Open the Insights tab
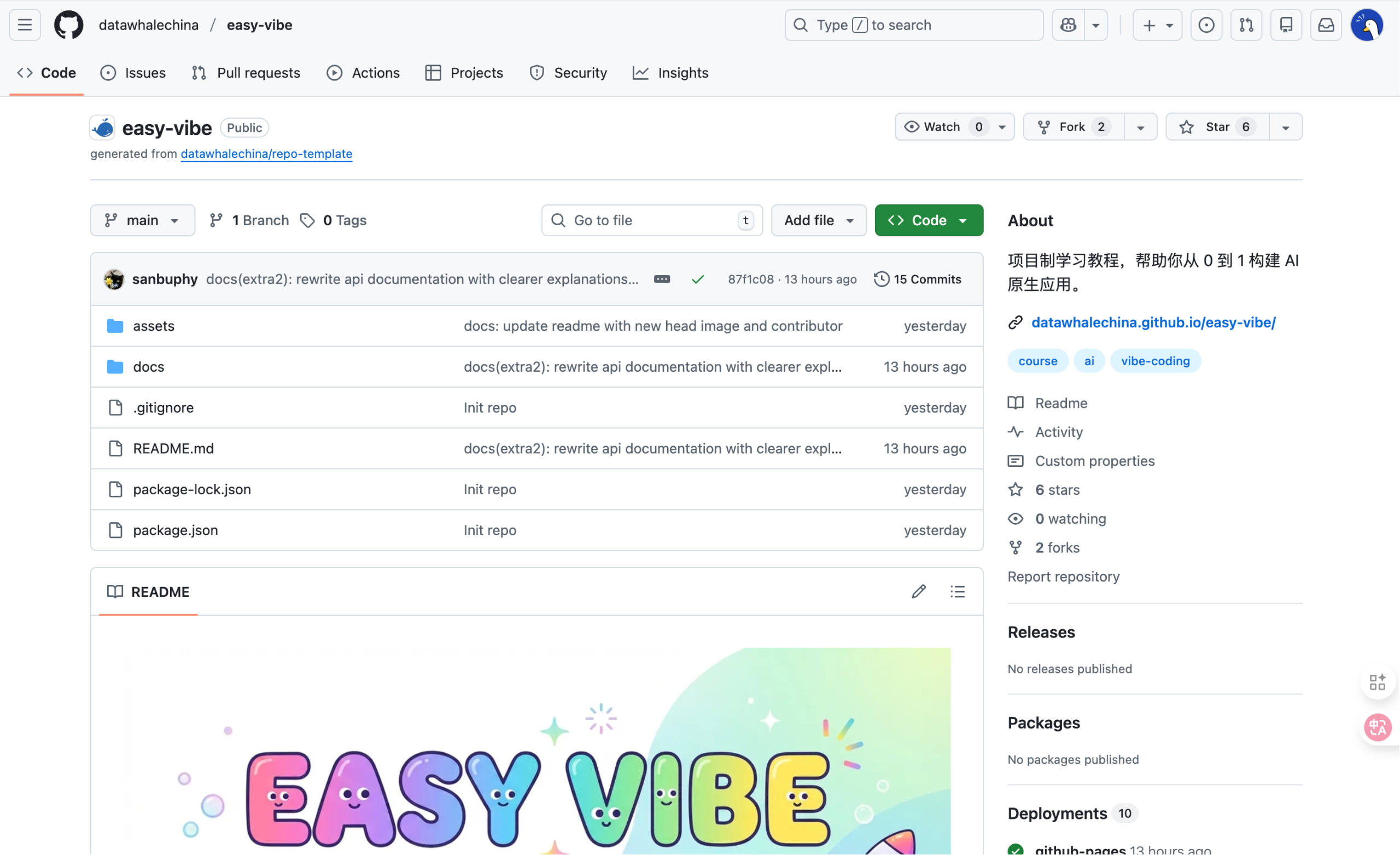1400x855 pixels. [670, 73]
